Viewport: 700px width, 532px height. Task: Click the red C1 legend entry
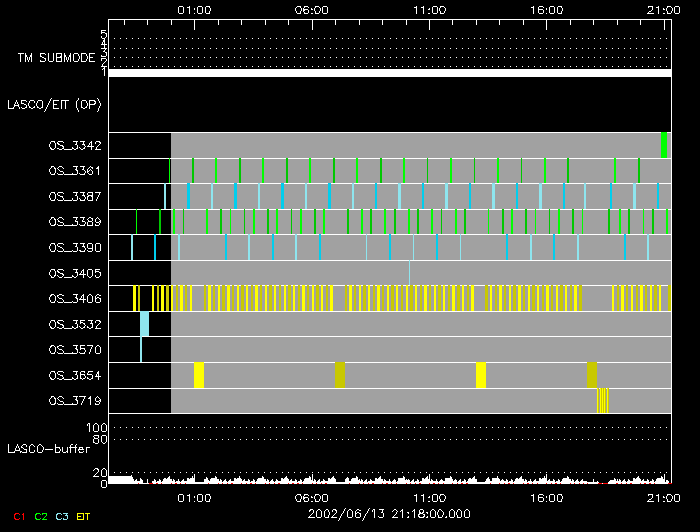[x=14, y=516]
